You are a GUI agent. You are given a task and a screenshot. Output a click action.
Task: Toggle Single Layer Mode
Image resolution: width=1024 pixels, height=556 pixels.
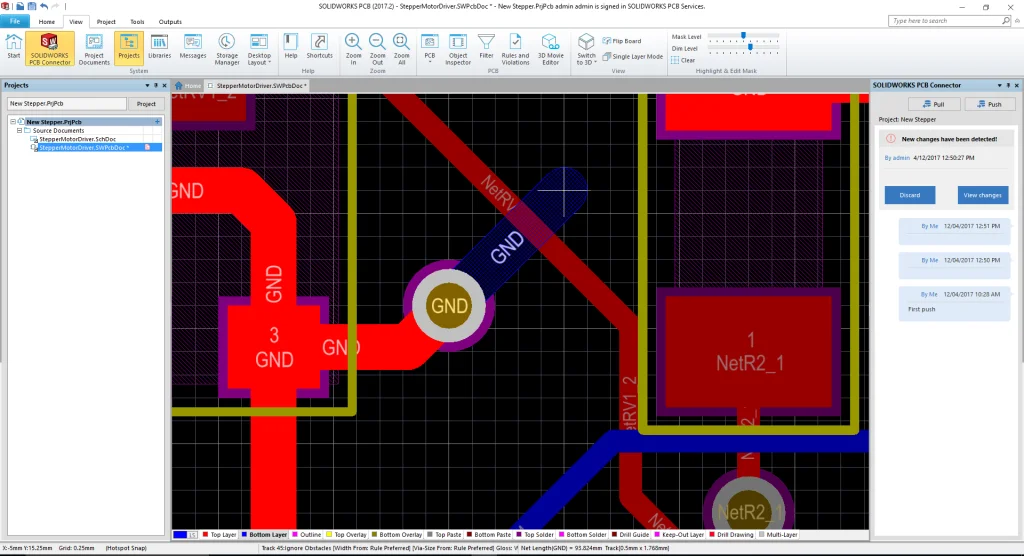point(633,57)
